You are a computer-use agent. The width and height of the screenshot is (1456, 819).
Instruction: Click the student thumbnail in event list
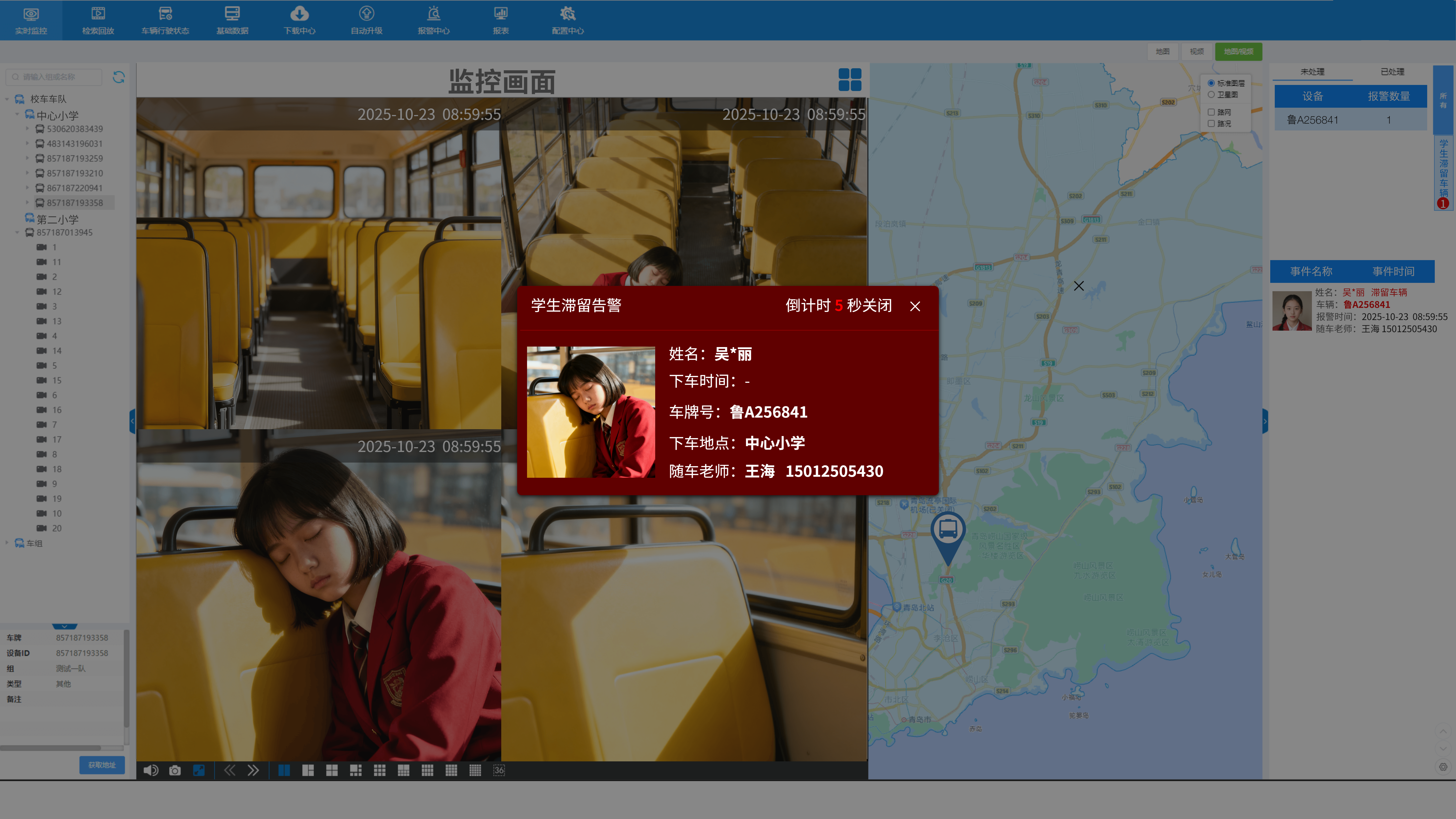[1292, 310]
